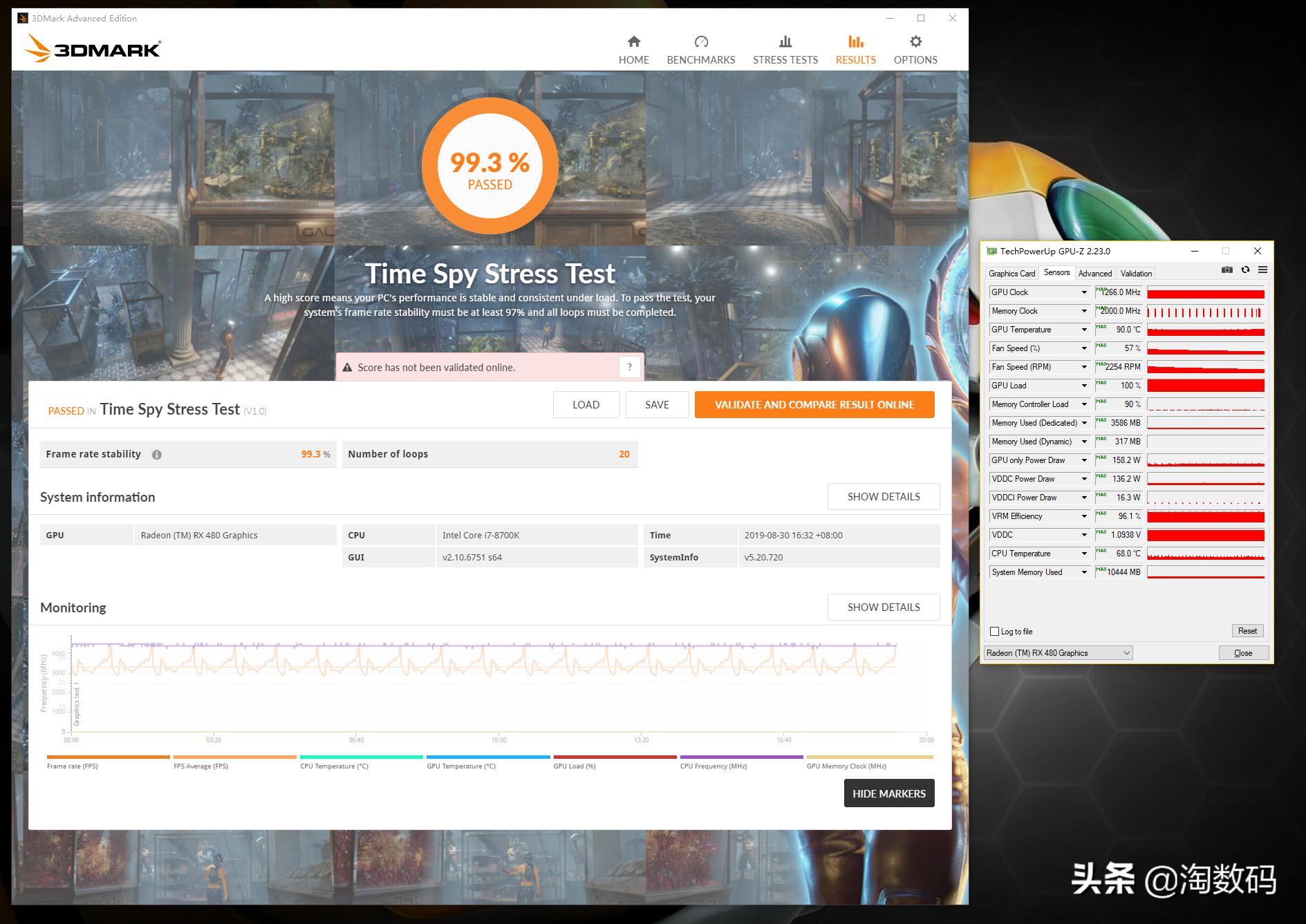Open the GPU Temperature sensor dropdown
Image resolution: width=1306 pixels, height=924 pixels.
[x=1084, y=330]
